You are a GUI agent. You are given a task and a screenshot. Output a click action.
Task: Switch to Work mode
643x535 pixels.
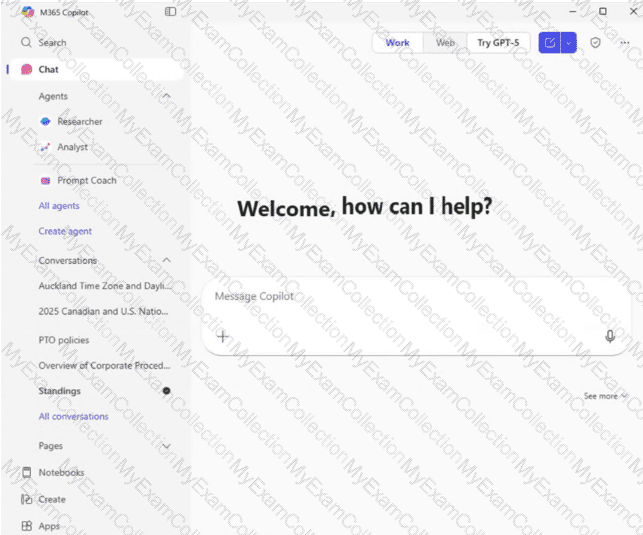pyautogui.click(x=397, y=43)
